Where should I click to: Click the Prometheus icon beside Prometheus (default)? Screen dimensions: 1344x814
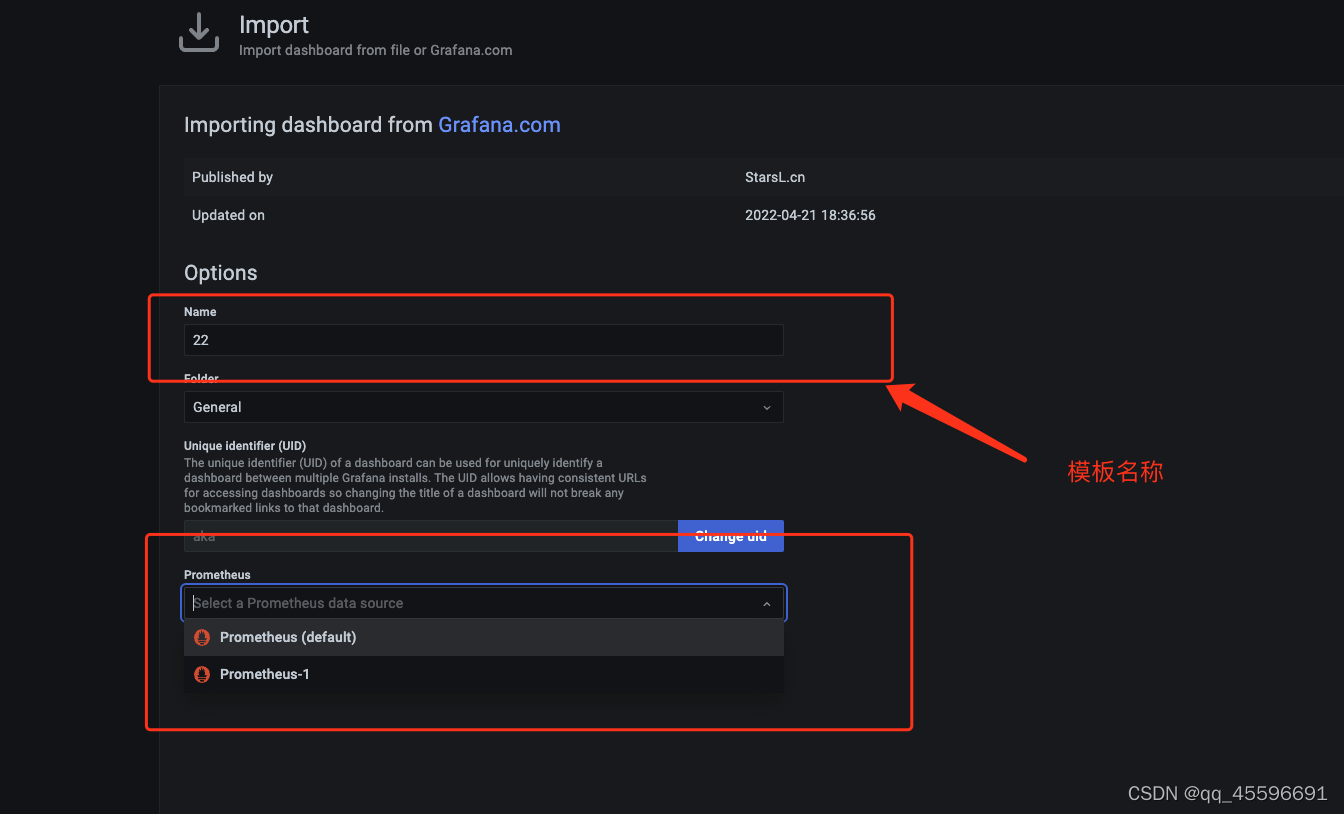[x=202, y=637]
